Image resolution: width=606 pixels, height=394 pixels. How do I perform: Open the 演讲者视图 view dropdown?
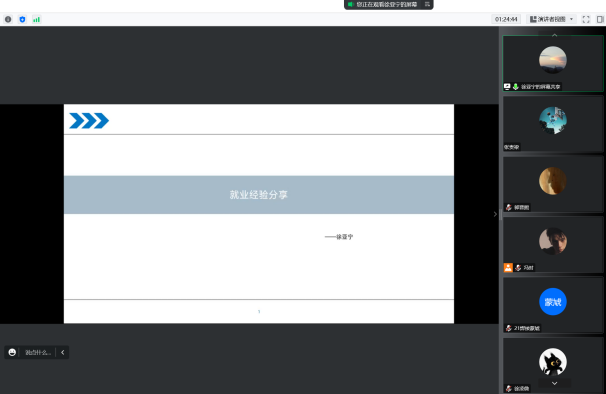[x=552, y=19]
